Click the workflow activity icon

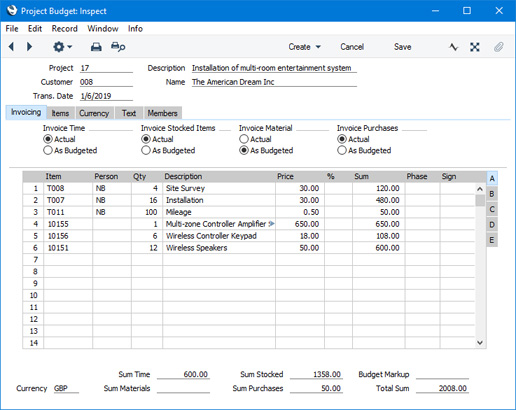453,47
